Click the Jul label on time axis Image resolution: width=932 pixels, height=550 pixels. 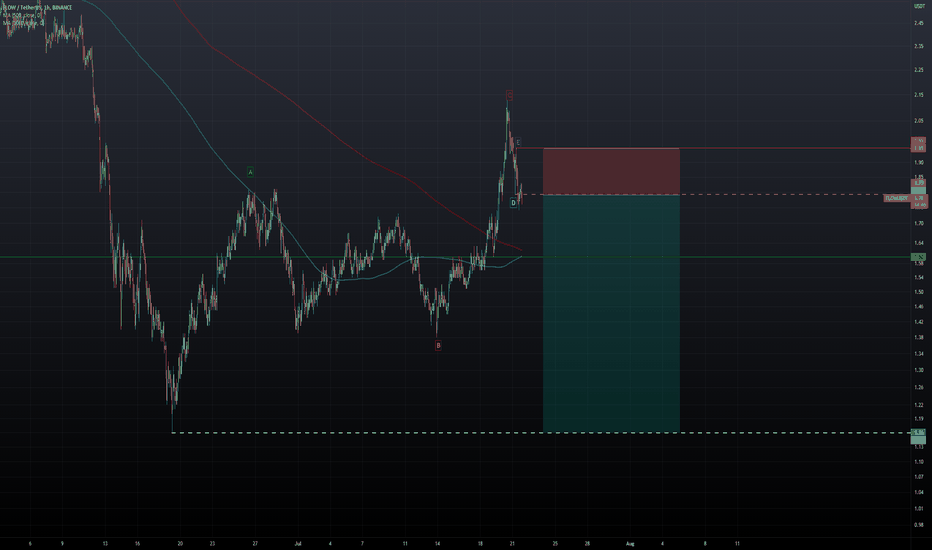pos(298,543)
